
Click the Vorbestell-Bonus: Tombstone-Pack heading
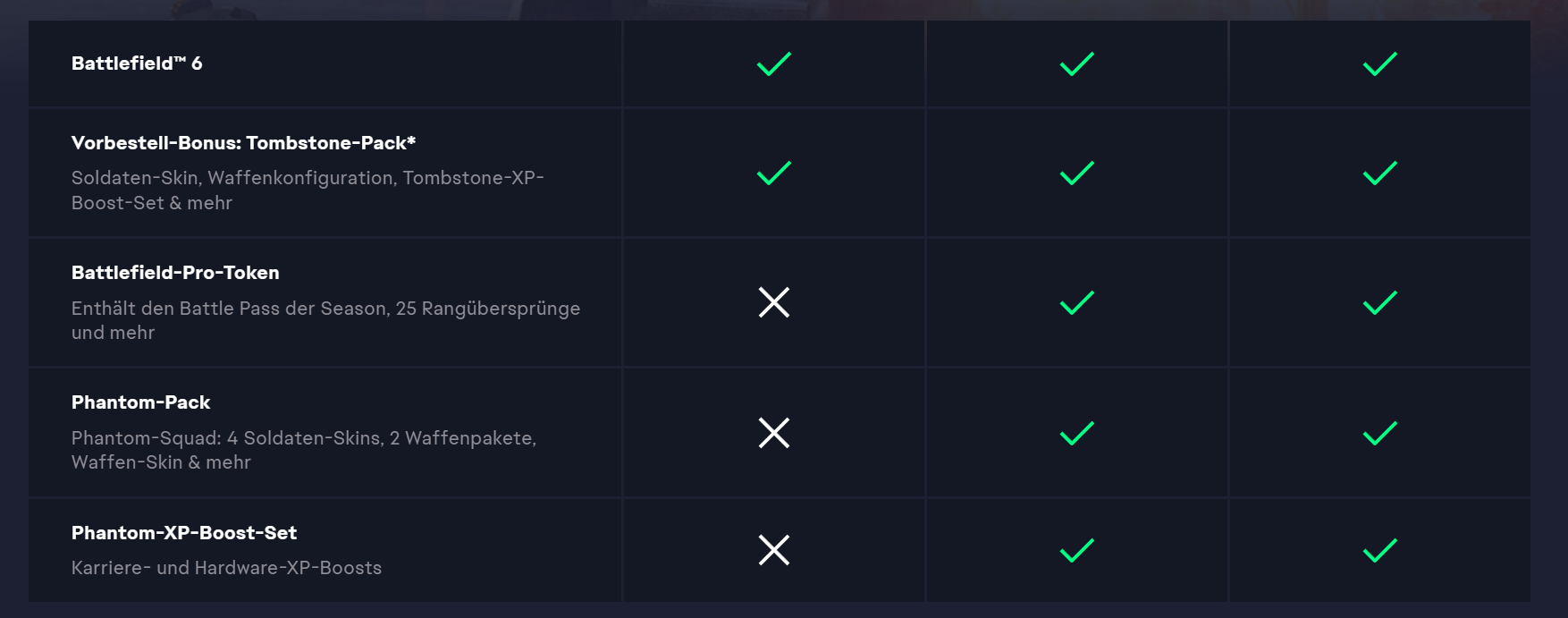[243, 143]
